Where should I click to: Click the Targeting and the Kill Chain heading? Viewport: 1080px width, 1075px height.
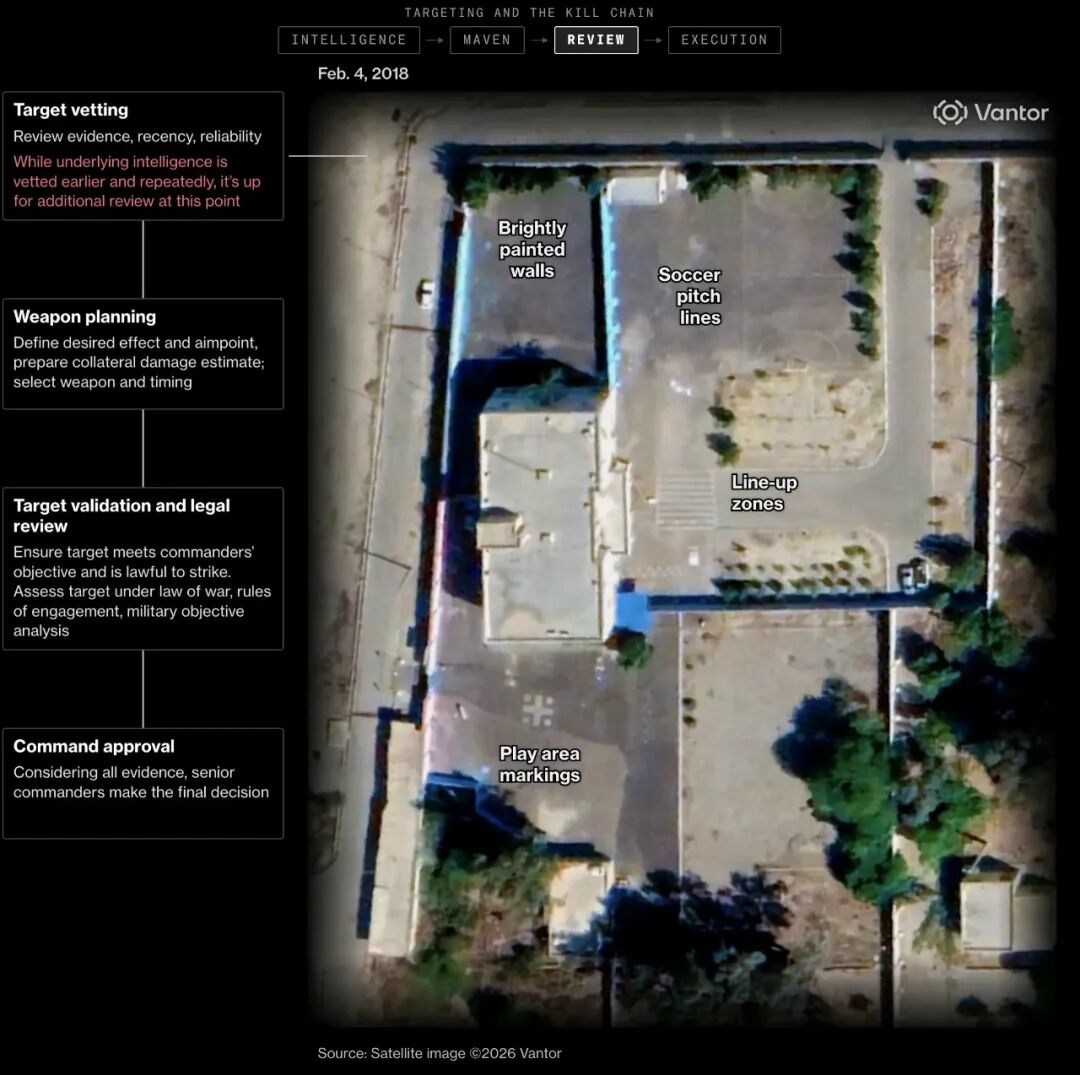click(529, 12)
